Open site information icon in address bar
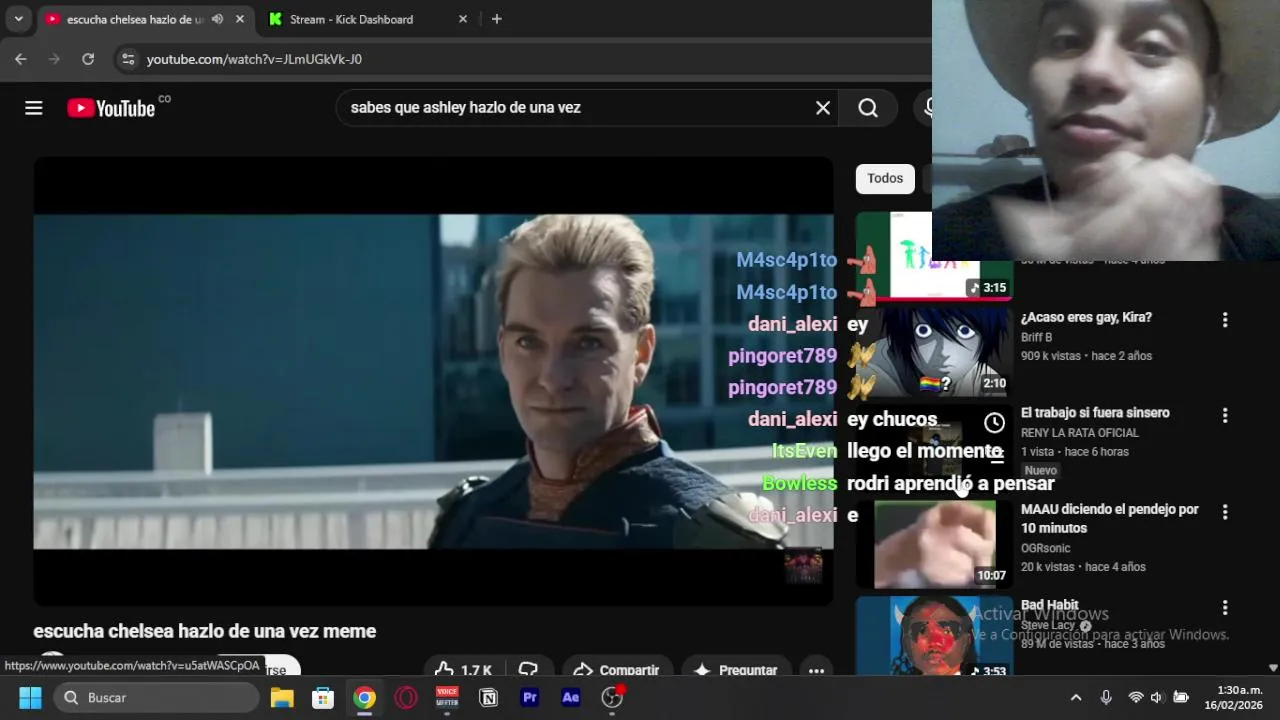Screen dimensions: 1280x720 click(x=128, y=59)
